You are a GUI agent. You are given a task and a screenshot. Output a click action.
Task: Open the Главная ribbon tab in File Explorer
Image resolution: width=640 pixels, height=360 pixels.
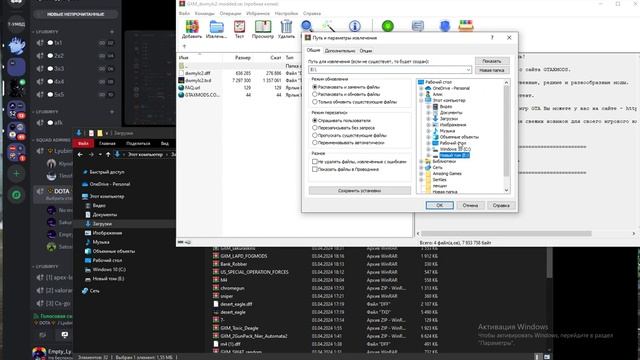pos(107,143)
